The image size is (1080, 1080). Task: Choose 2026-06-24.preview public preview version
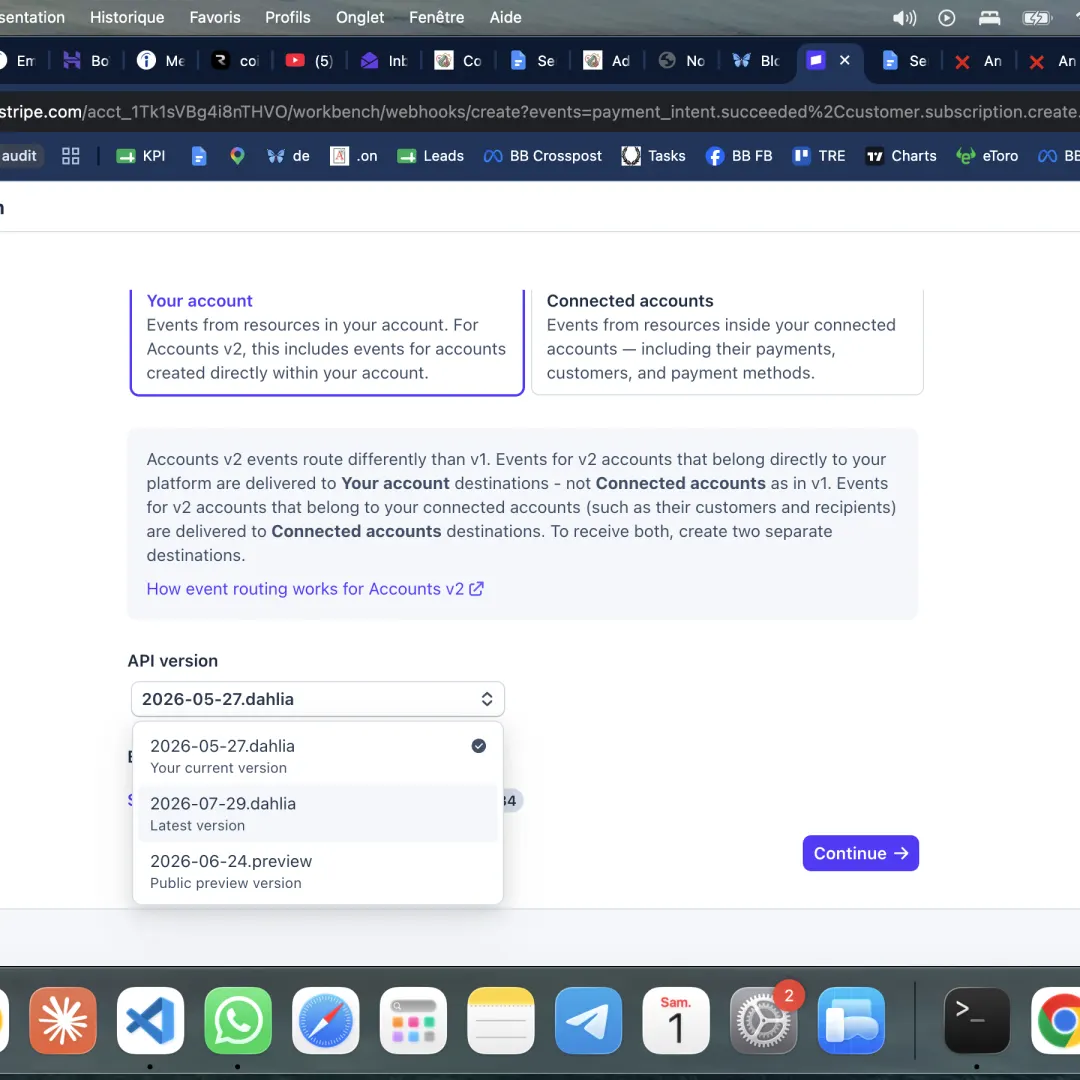click(318, 871)
